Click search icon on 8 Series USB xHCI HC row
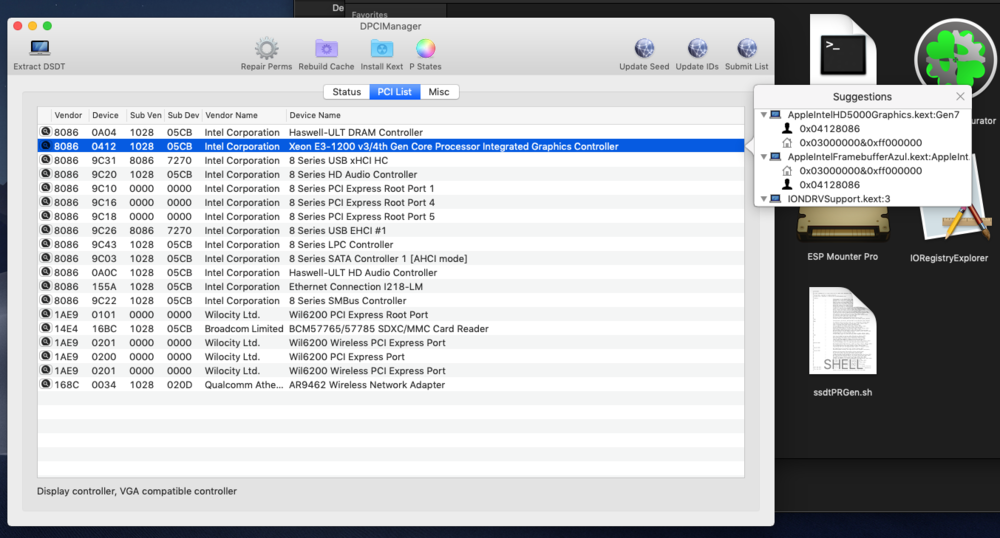Screen dimensions: 1000x538 45,160
